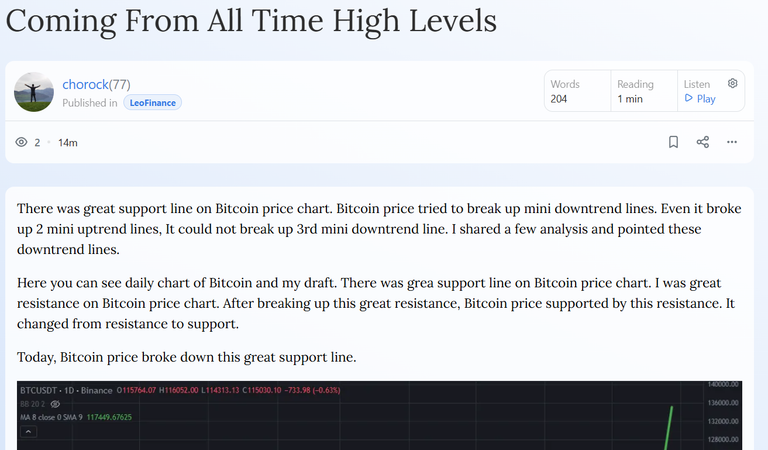Click the view count number 2
This screenshot has width=768, height=450.
pos(37,142)
